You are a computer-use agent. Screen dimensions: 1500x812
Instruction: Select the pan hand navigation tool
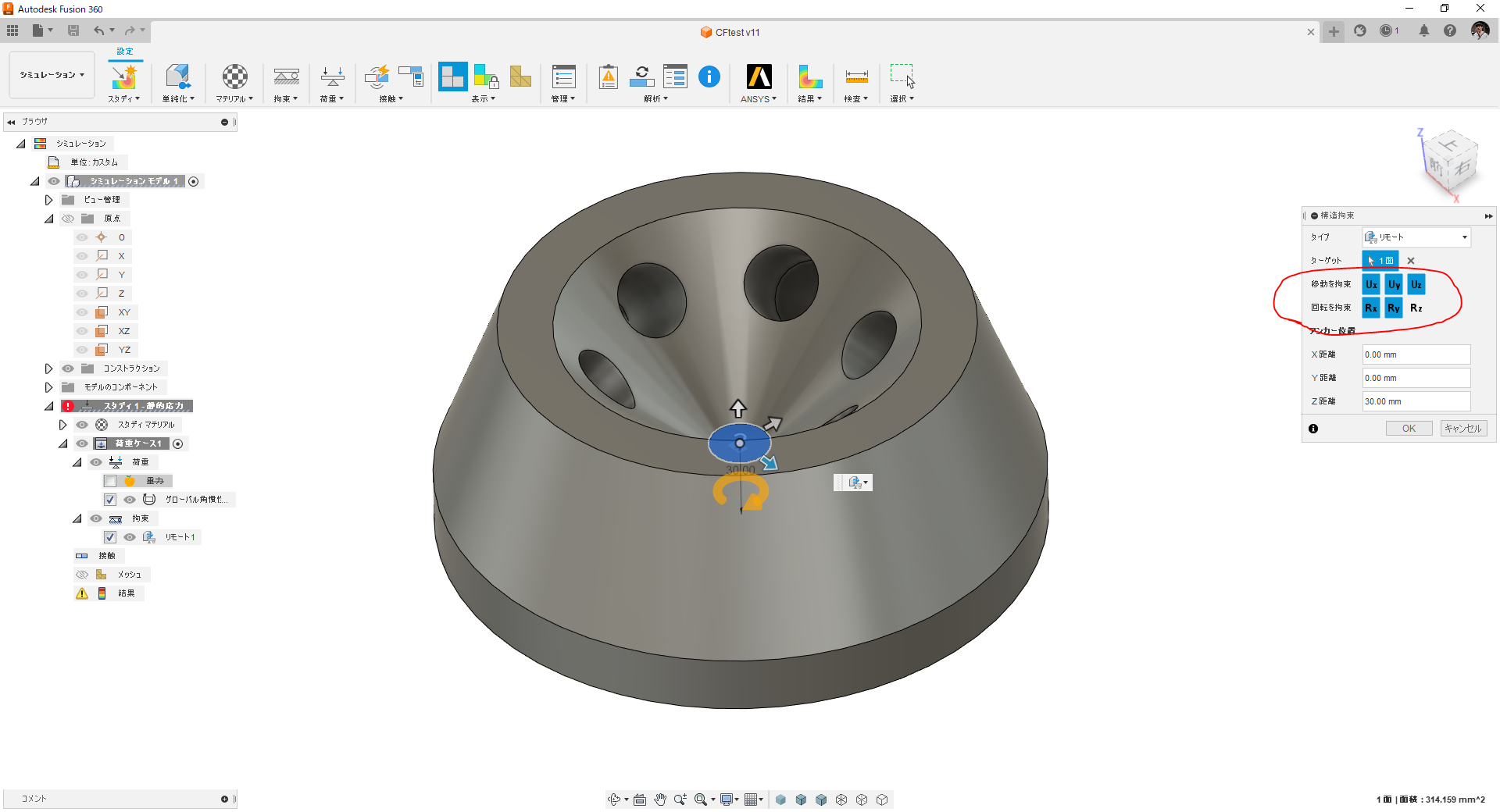pos(660,800)
